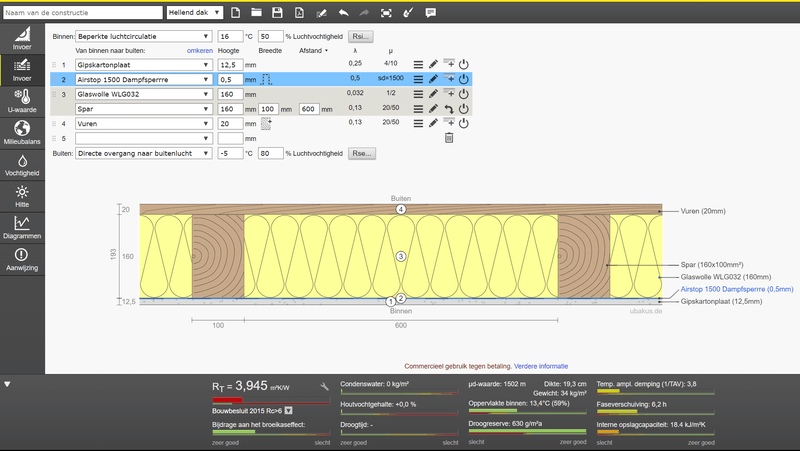Click the dotted shape icon in Airstop row

click(266, 79)
